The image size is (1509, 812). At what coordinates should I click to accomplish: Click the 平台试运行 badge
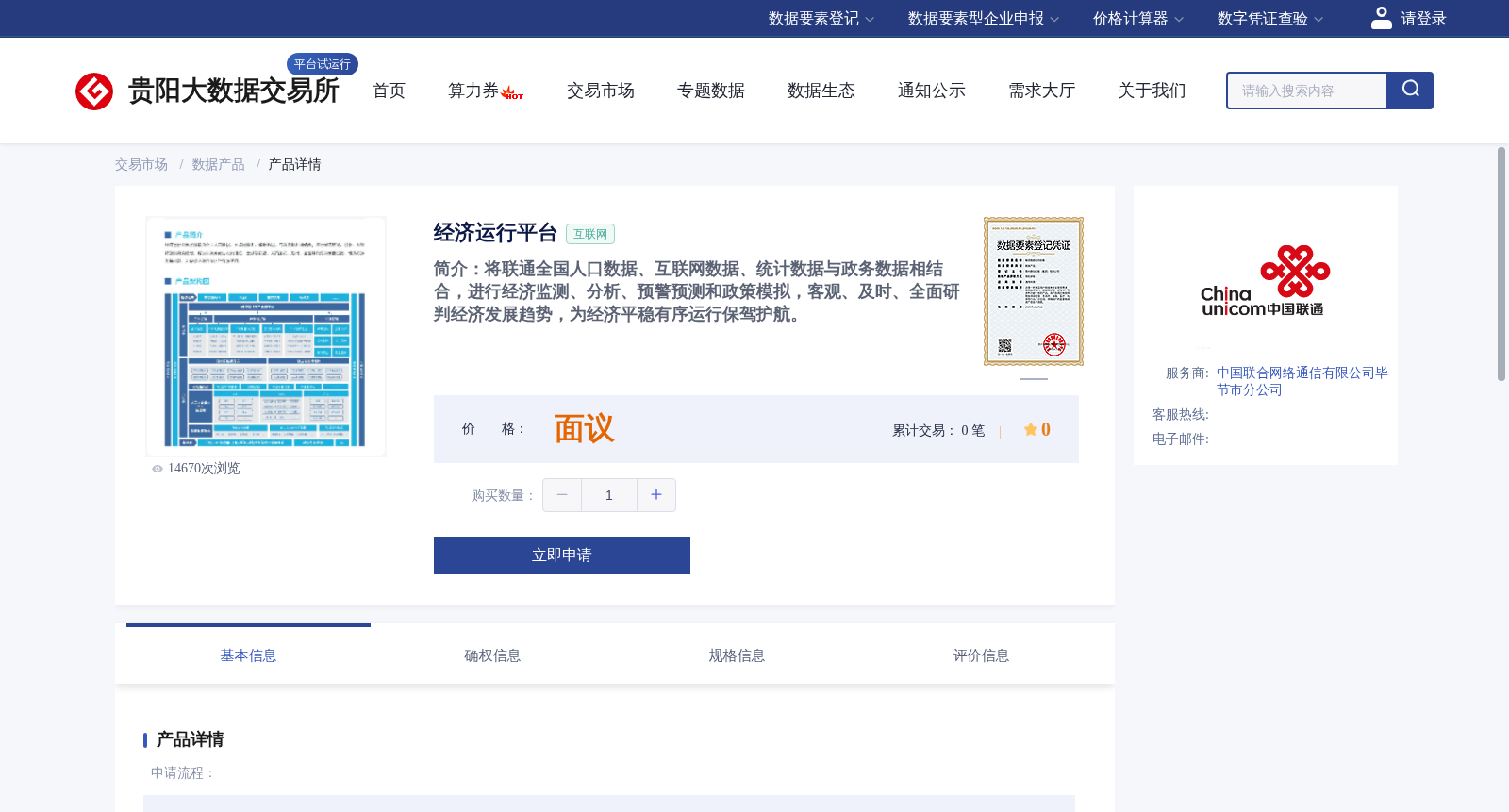click(x=323, y=64)
